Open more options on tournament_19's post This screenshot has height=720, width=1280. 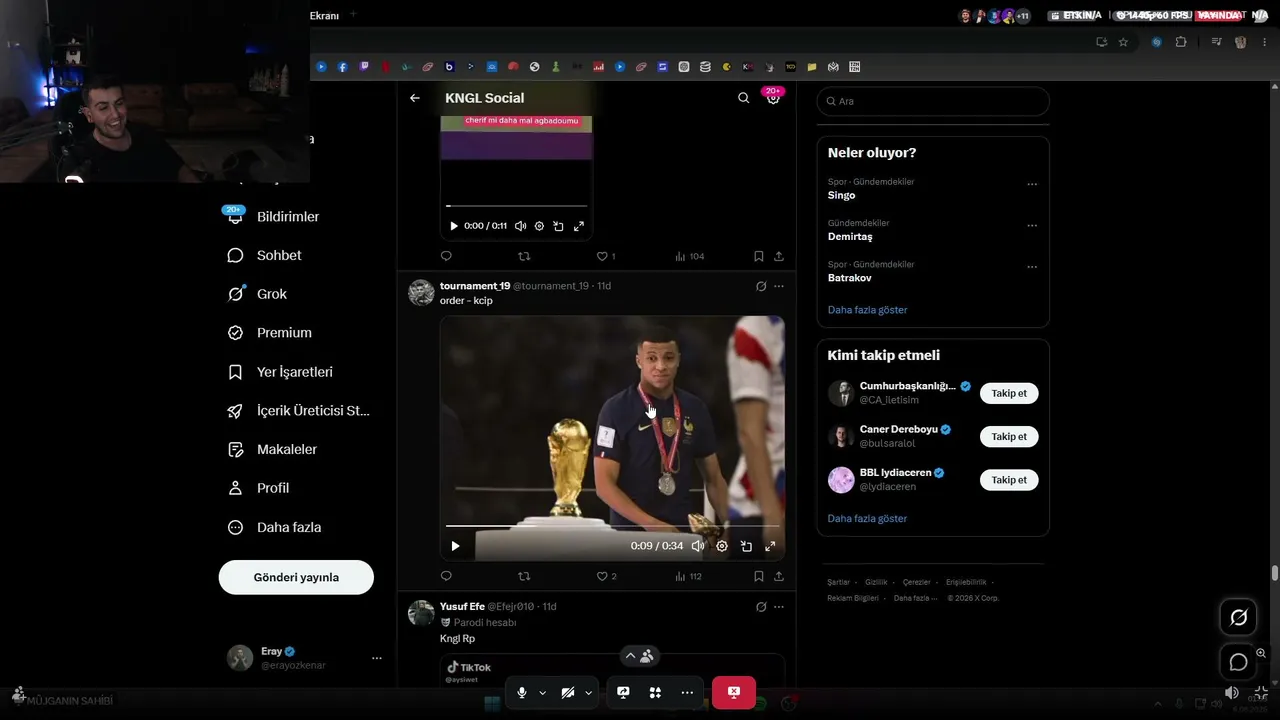click(779, 286)
